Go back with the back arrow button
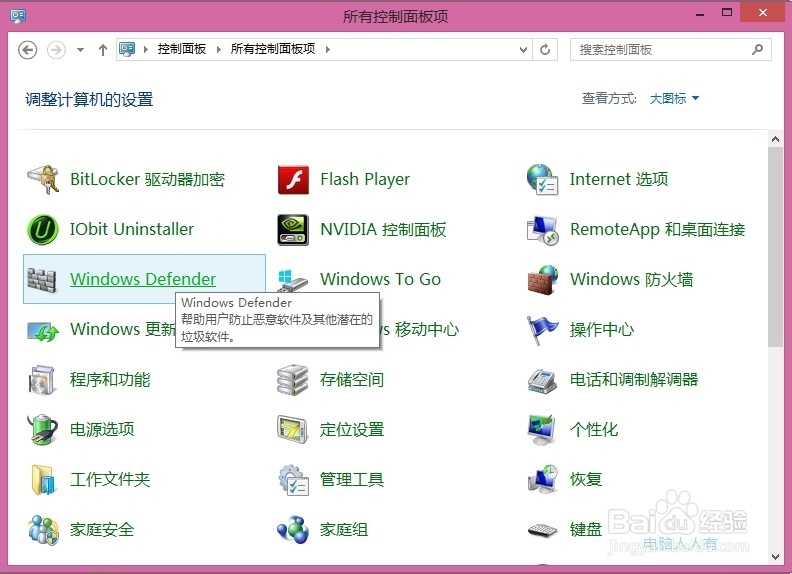This screenshot has width=792, height=574. (x=27, y=50)
